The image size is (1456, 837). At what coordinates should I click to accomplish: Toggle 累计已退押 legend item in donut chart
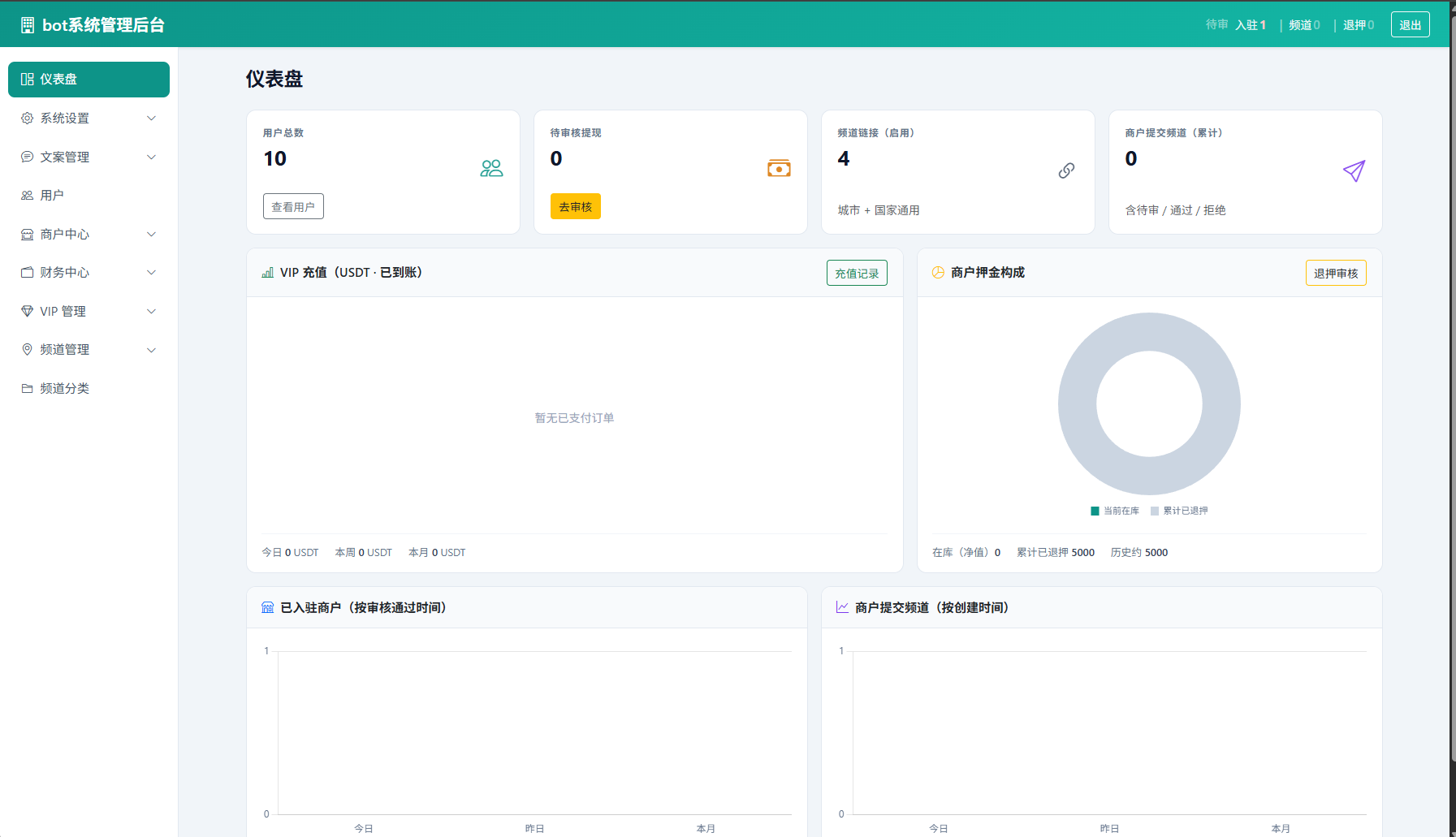[x=1179, y=511]
